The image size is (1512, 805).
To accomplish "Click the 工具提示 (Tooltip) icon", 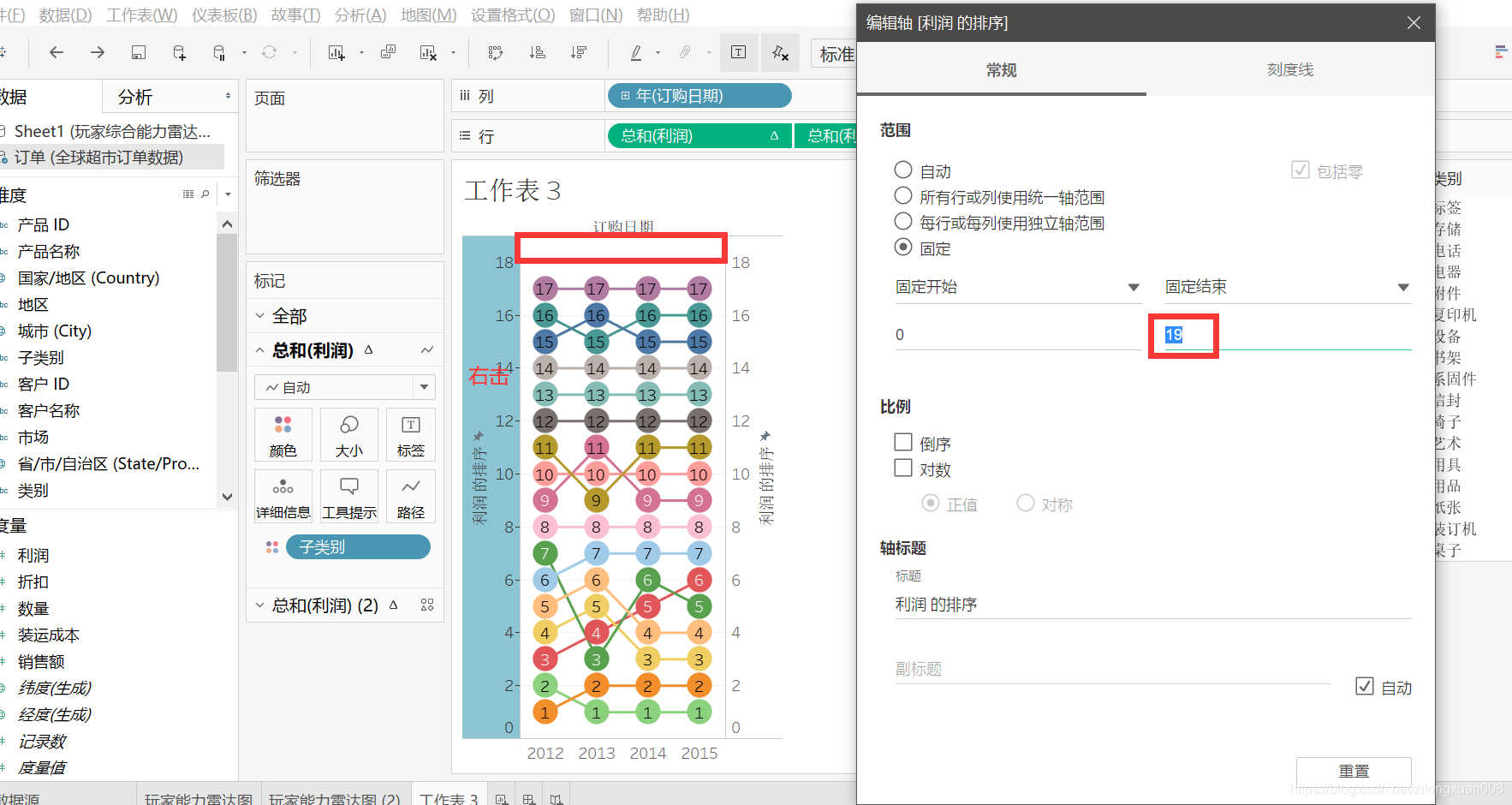I will point(348,496).
